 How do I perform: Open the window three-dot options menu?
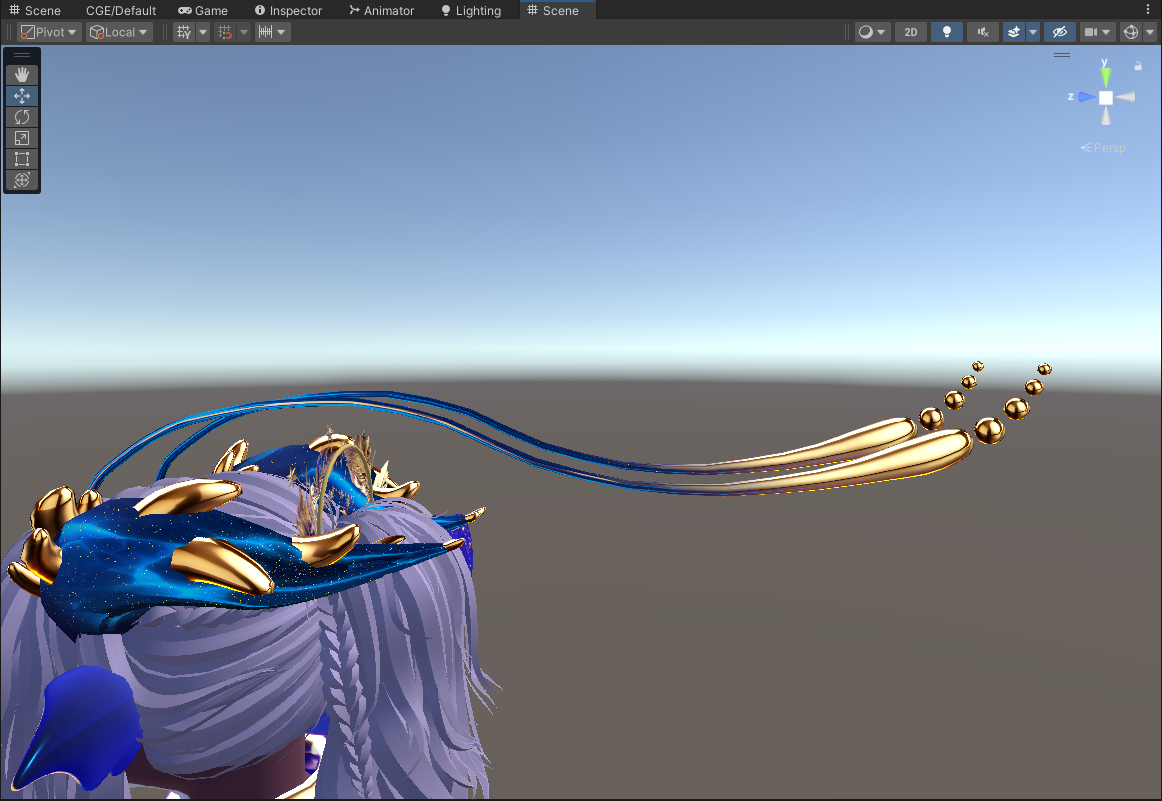[x=1148, y=10]
